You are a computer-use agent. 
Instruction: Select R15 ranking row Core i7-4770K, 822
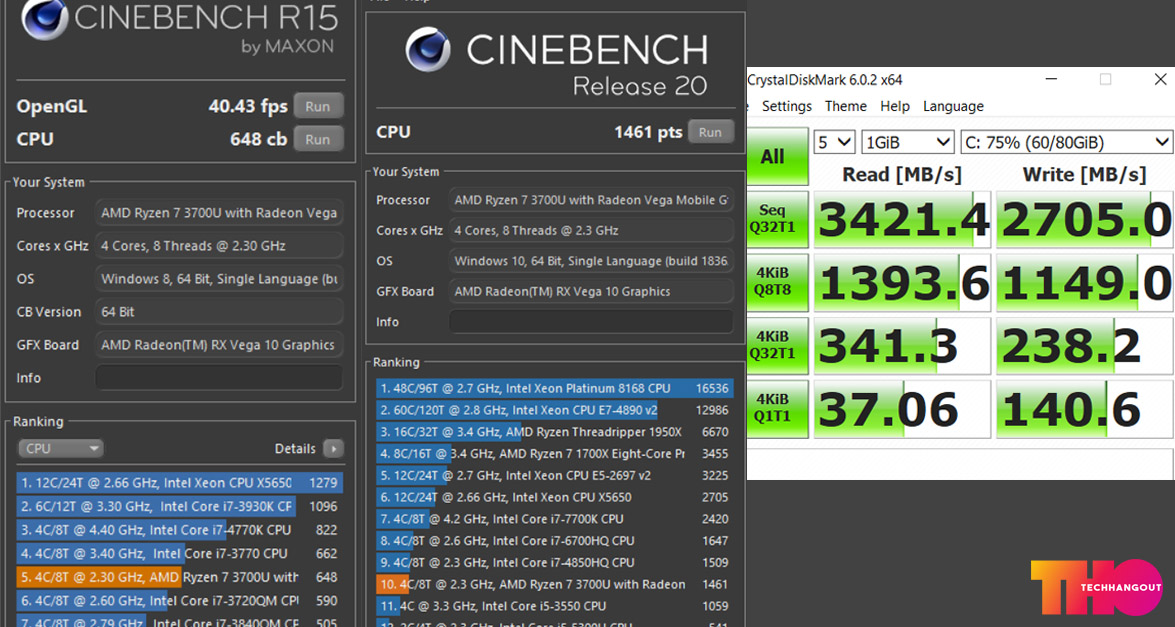(x=180, y=530)
